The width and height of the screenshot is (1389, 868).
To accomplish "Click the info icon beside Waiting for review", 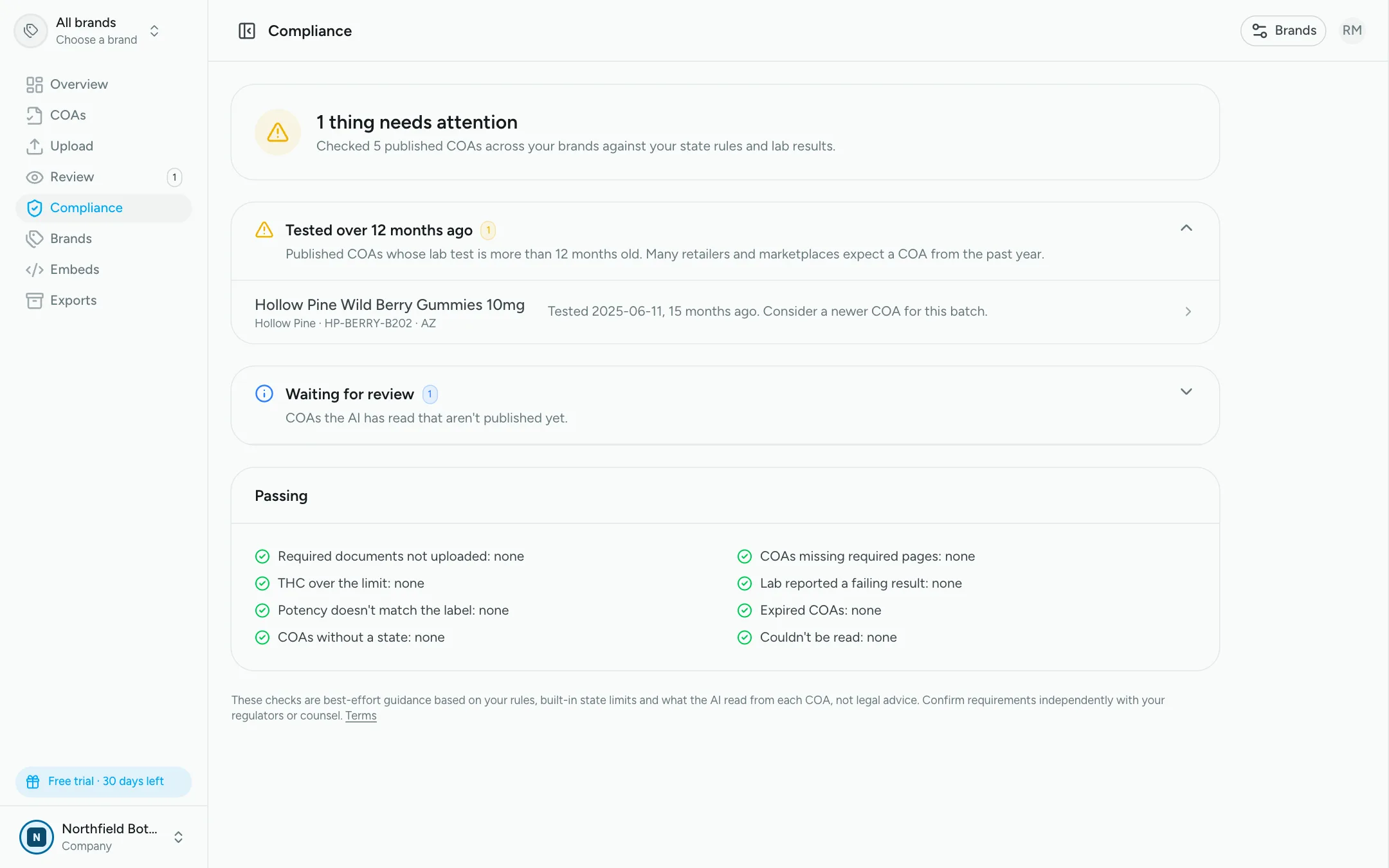I will pos(264,393).
